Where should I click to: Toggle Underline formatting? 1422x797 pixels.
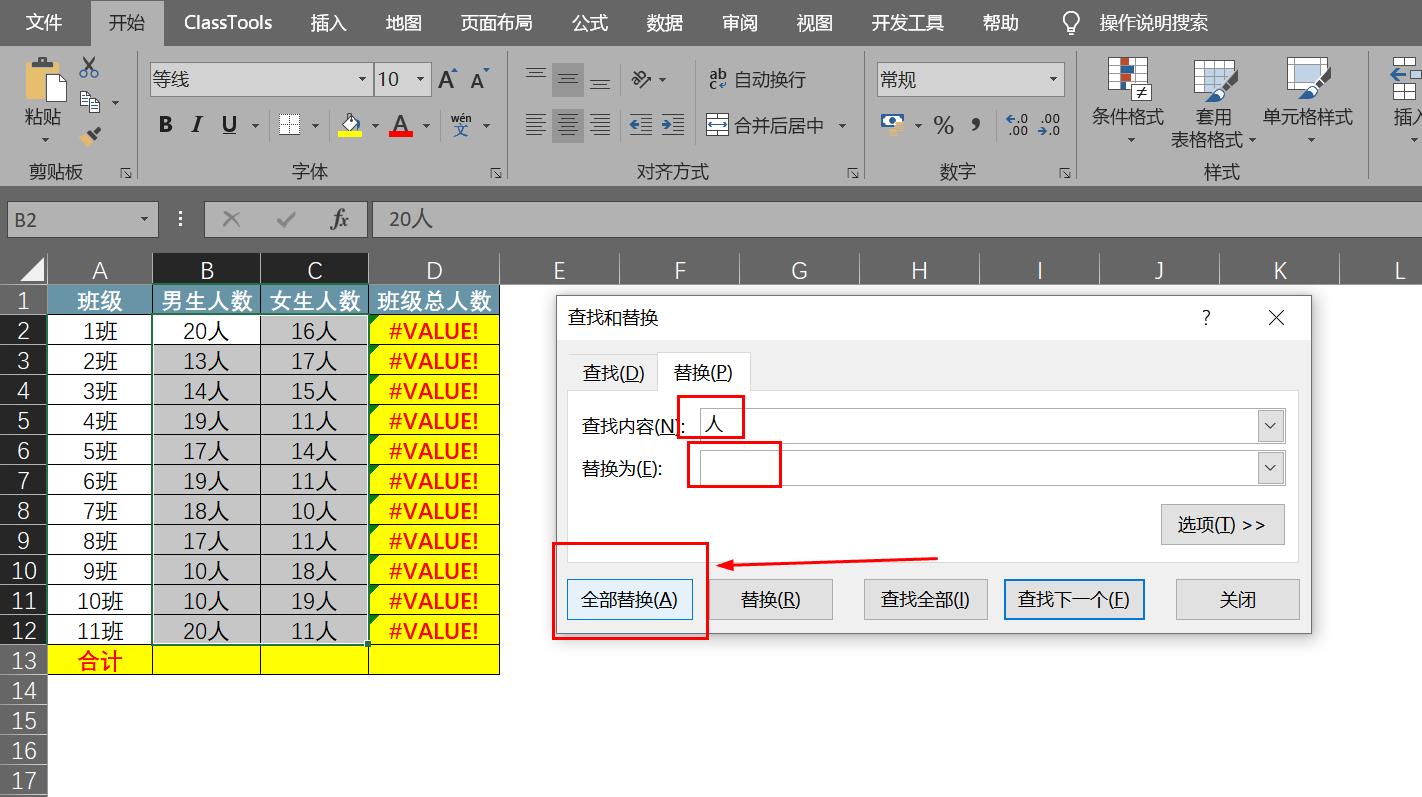click(229, 125)
